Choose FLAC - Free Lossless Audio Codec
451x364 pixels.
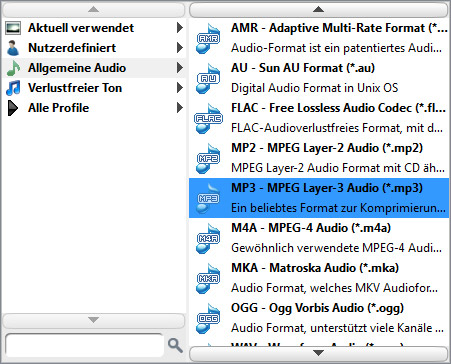(x=319, y=118)
